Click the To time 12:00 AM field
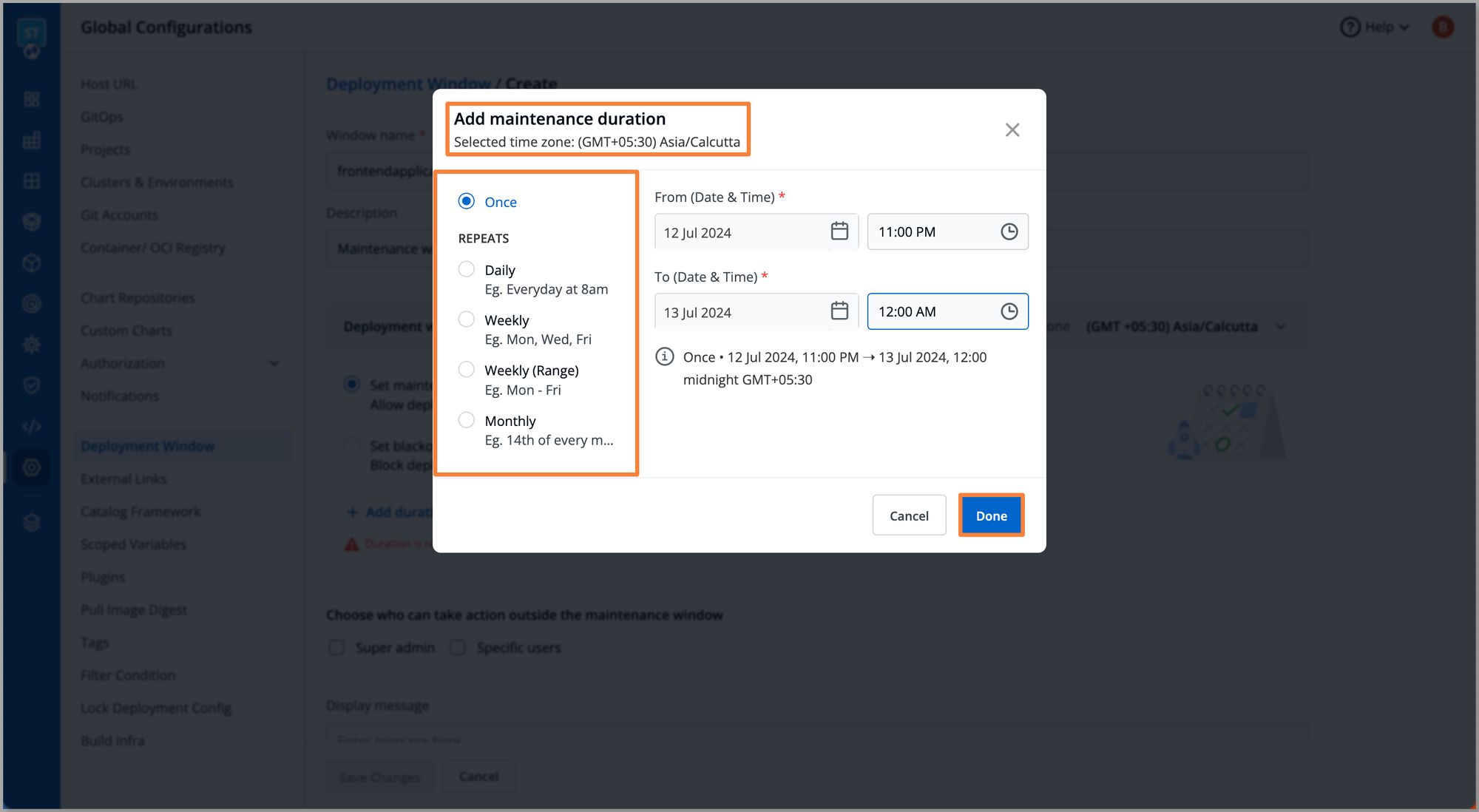The image size is (1479, 812). (x=946, y=311)
